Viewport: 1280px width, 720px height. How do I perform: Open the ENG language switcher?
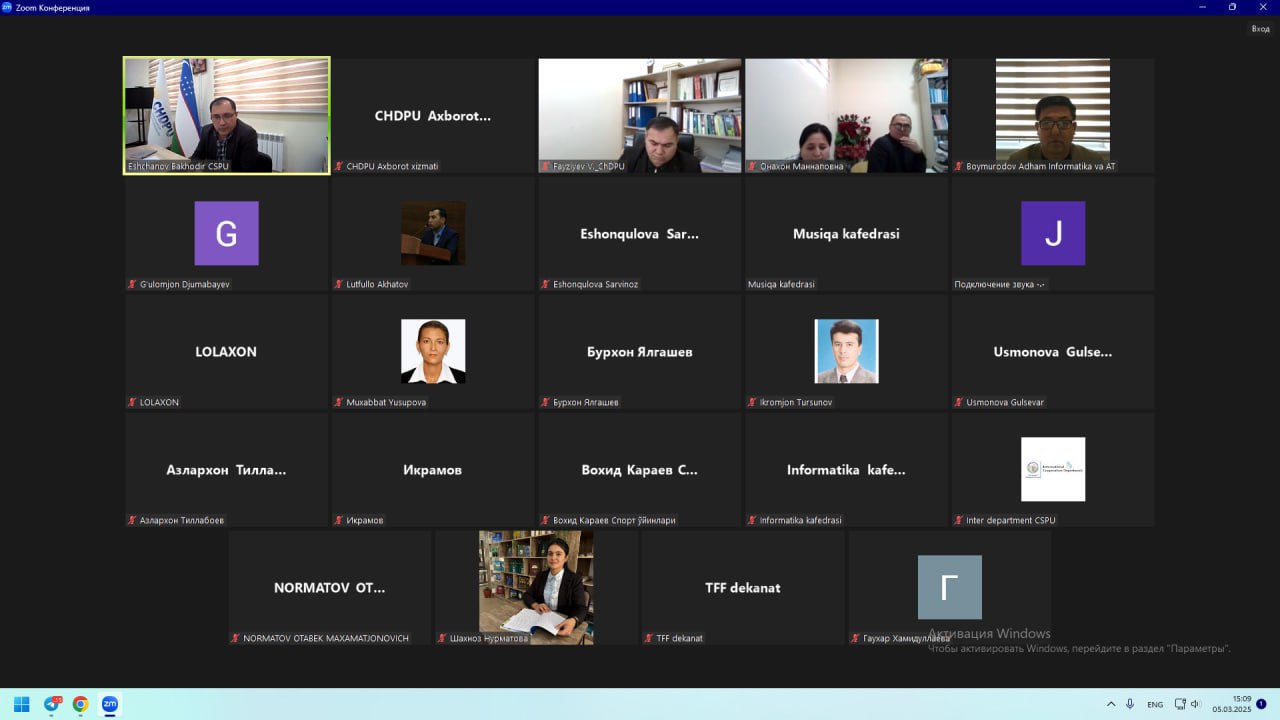[1155, 704]
